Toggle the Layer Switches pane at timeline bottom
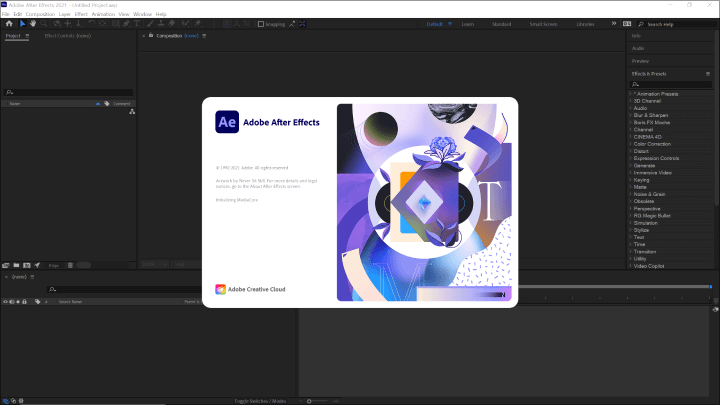The width and height of the screenshot is (720, 405). pyautogui.click(x=6, y=401)
